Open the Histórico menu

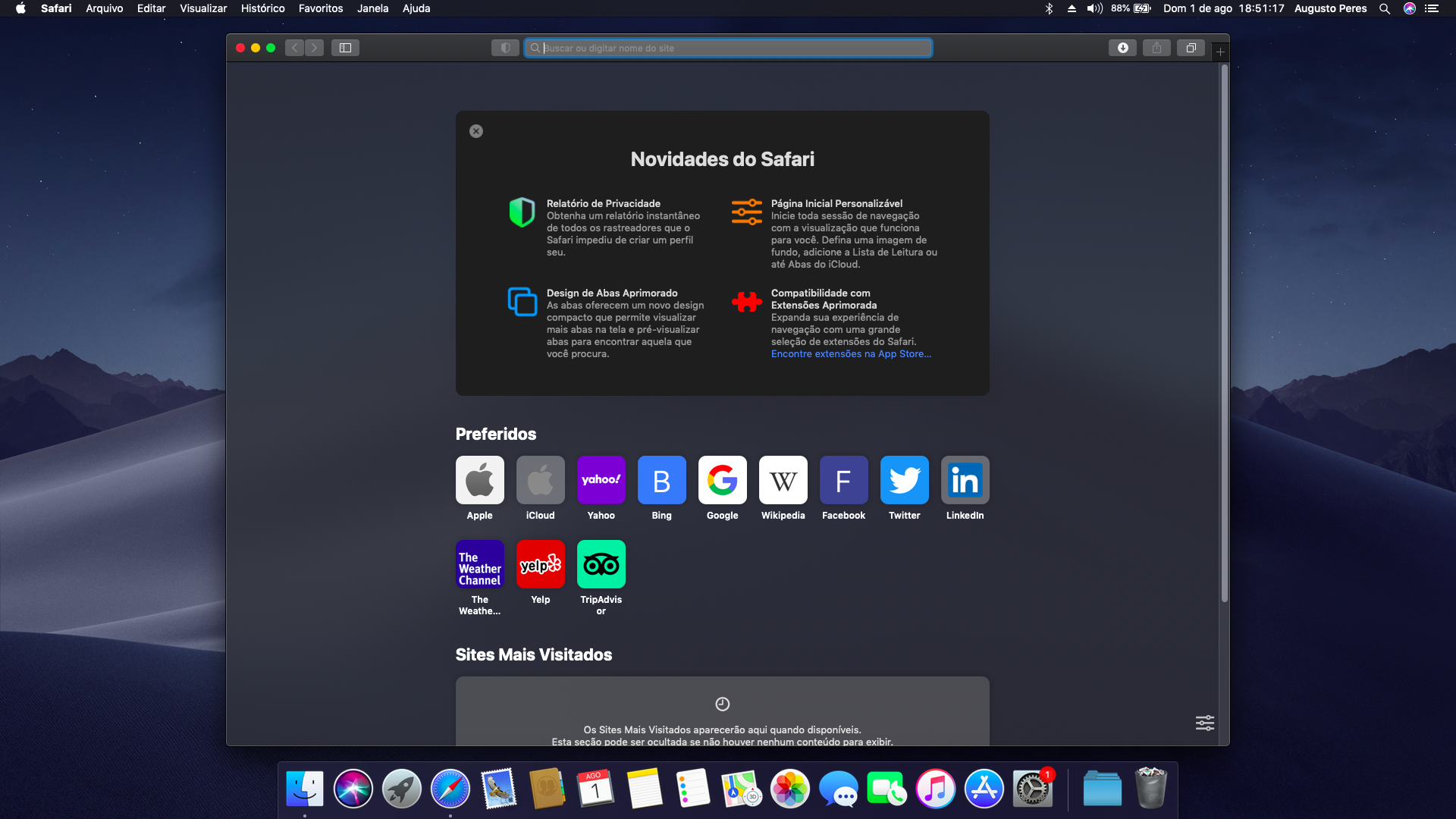[262, 8]
